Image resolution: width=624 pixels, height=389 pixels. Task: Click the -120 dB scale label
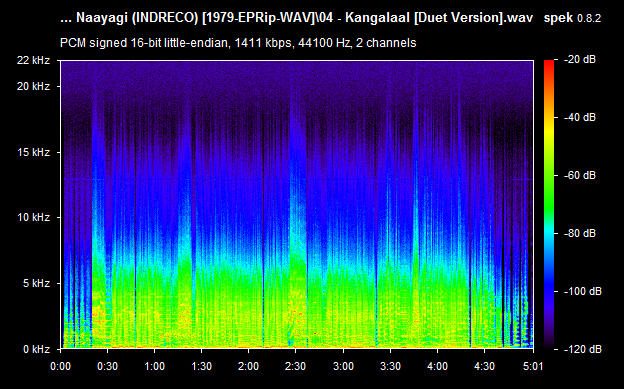[x=583, y=349]
